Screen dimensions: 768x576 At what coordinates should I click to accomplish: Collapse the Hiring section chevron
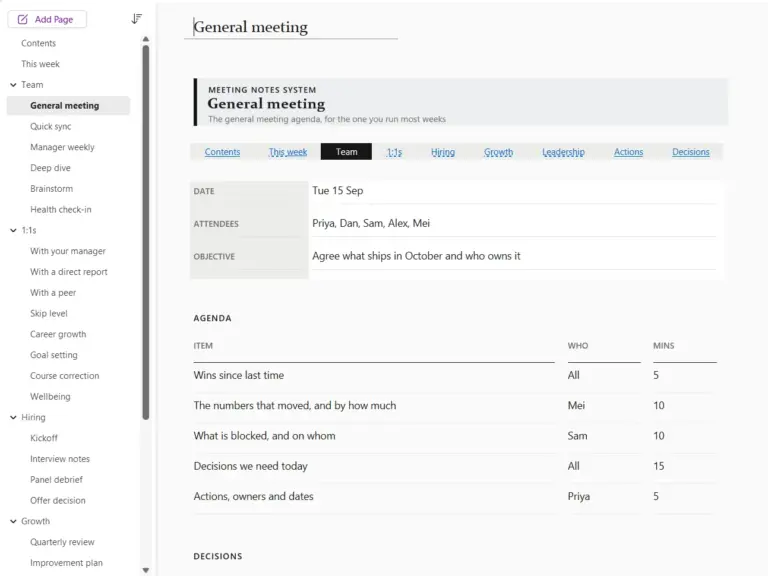point(13,417)
